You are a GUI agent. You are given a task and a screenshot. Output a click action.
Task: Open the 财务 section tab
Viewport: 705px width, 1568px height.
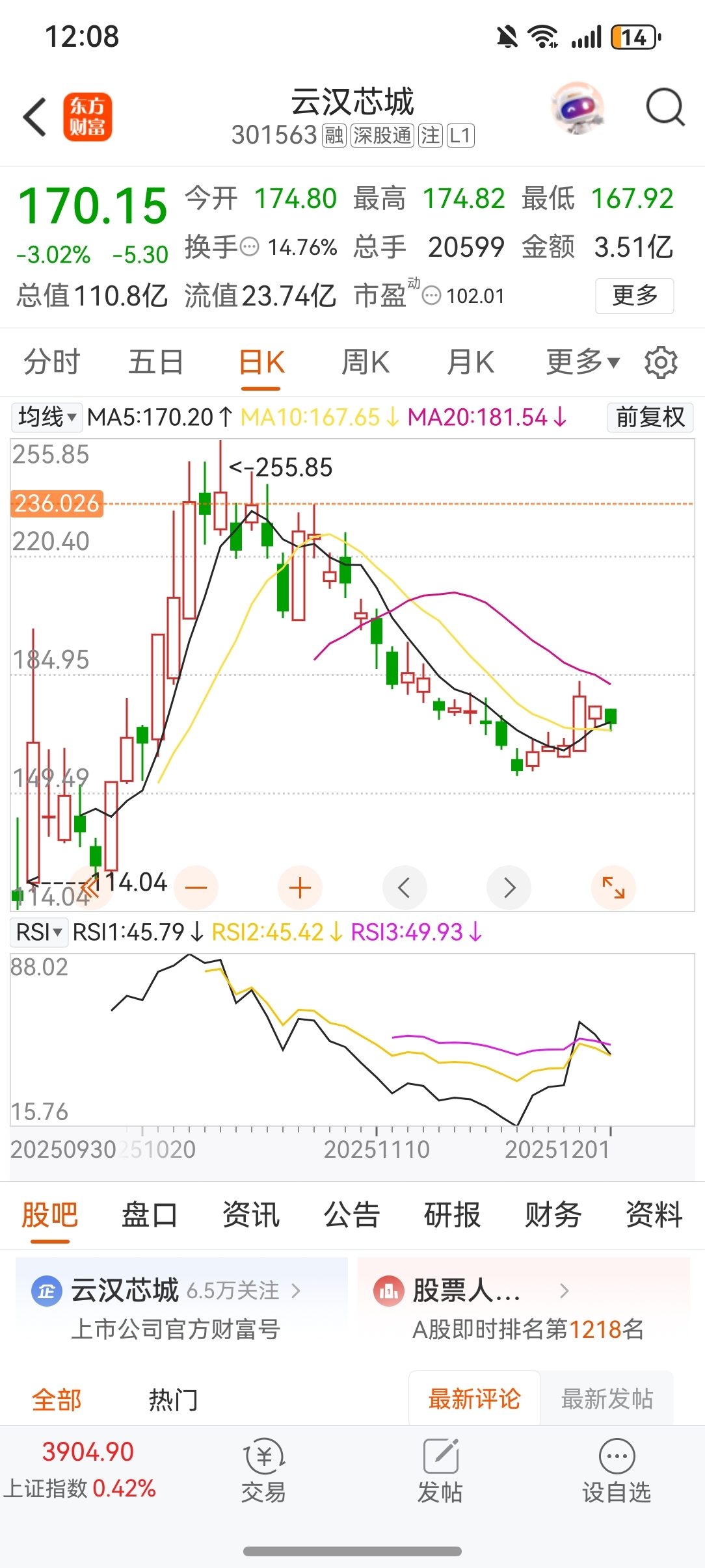tap(553, 1214)
